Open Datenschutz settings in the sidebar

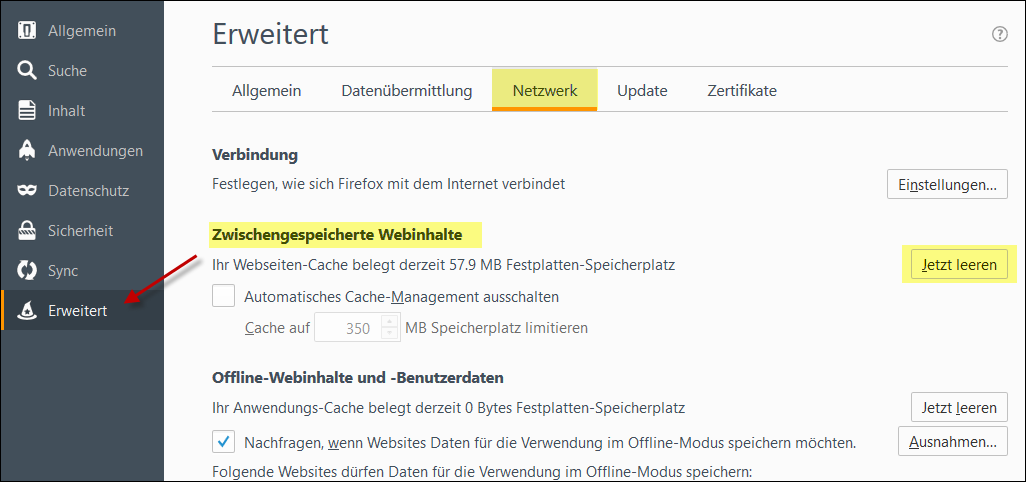tap(82, 191)
